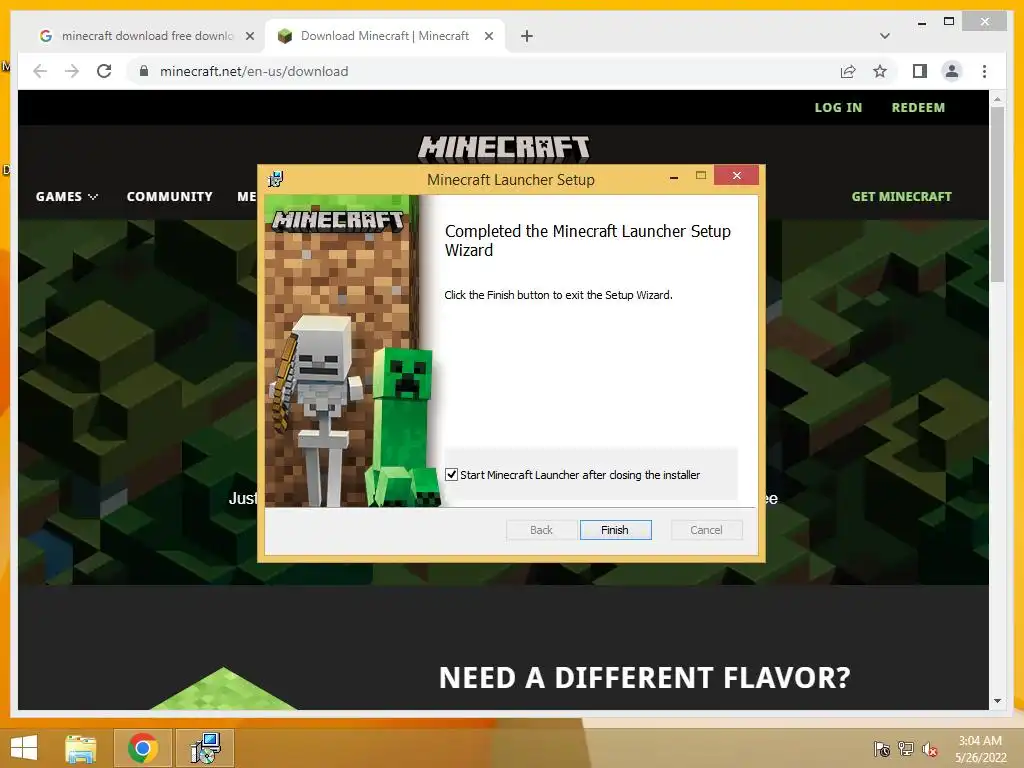Open File Explorer from taskbar
This screenshot has height=768, width=1024.
click(81, 748)
